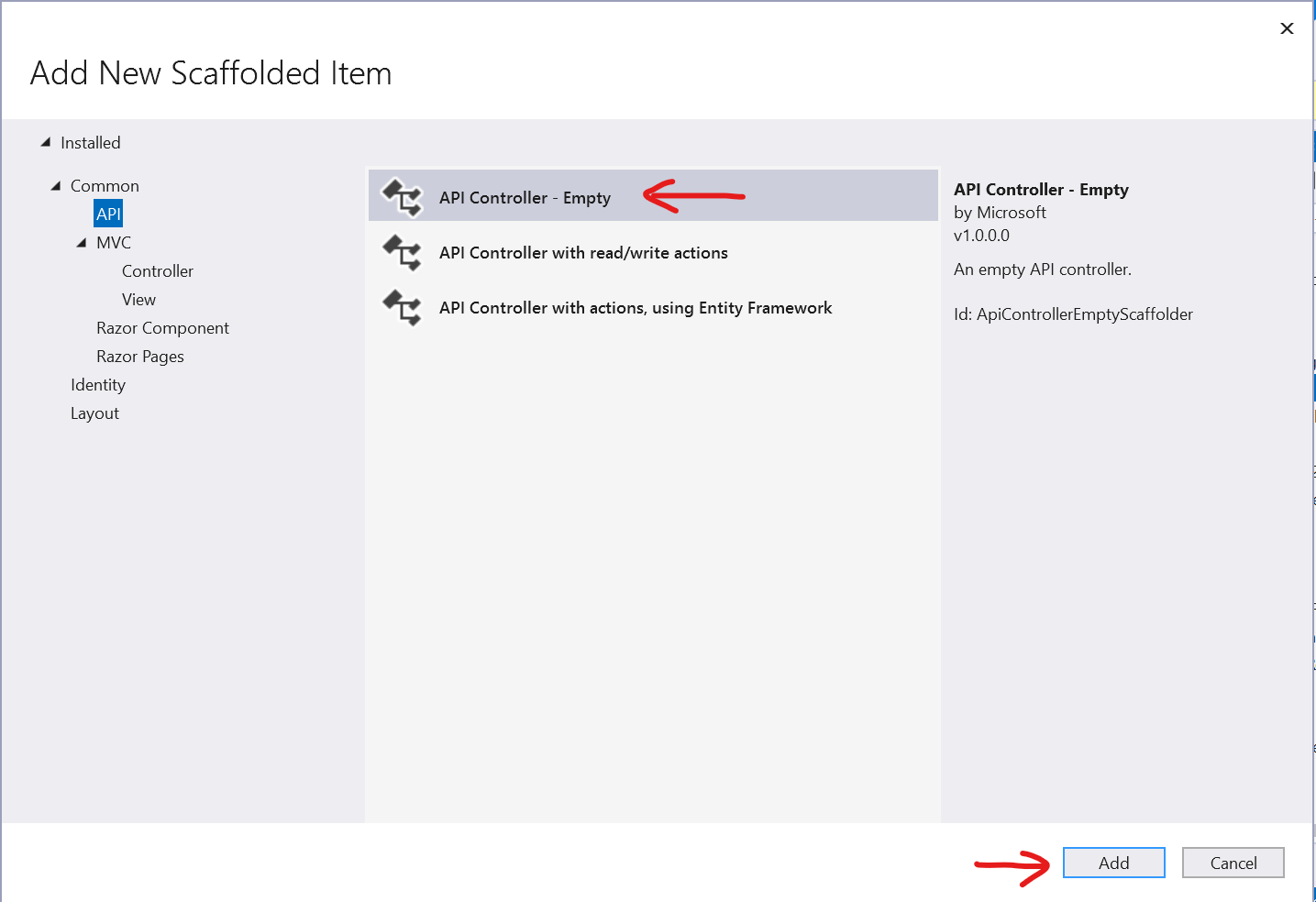The height and width of the screenshot is (902, 1316).
Task: Click the API Controller - Empty scaffold icon
Action: click(404, 195)
